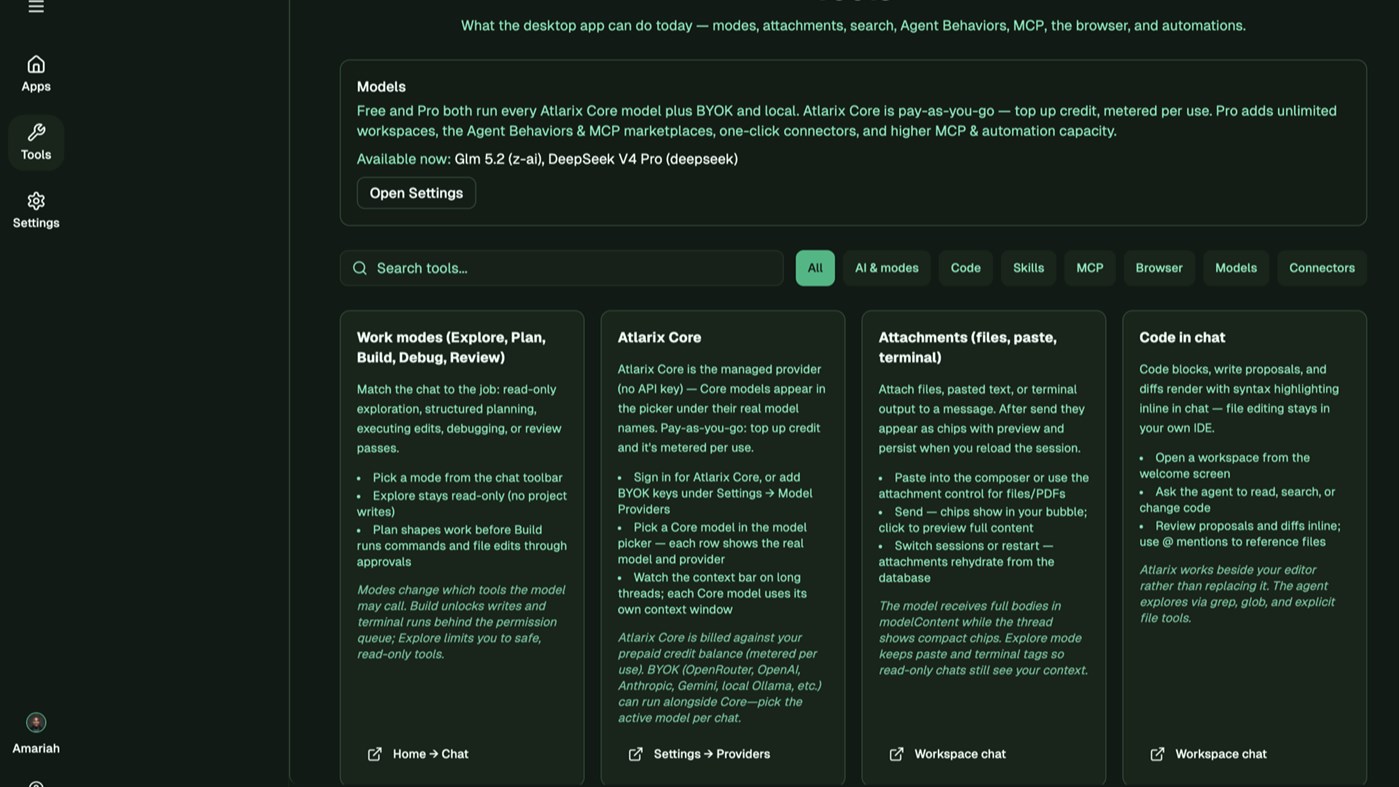The width and height of the screenshot is (1399, 787).
Task: Click the magnifier icon in the search bar
Action: [x=360, y=268]
